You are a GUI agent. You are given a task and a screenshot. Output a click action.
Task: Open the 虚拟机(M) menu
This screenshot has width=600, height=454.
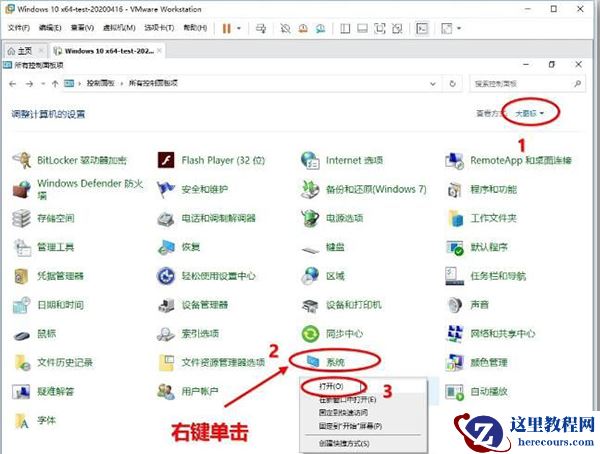tap(119, 28)
